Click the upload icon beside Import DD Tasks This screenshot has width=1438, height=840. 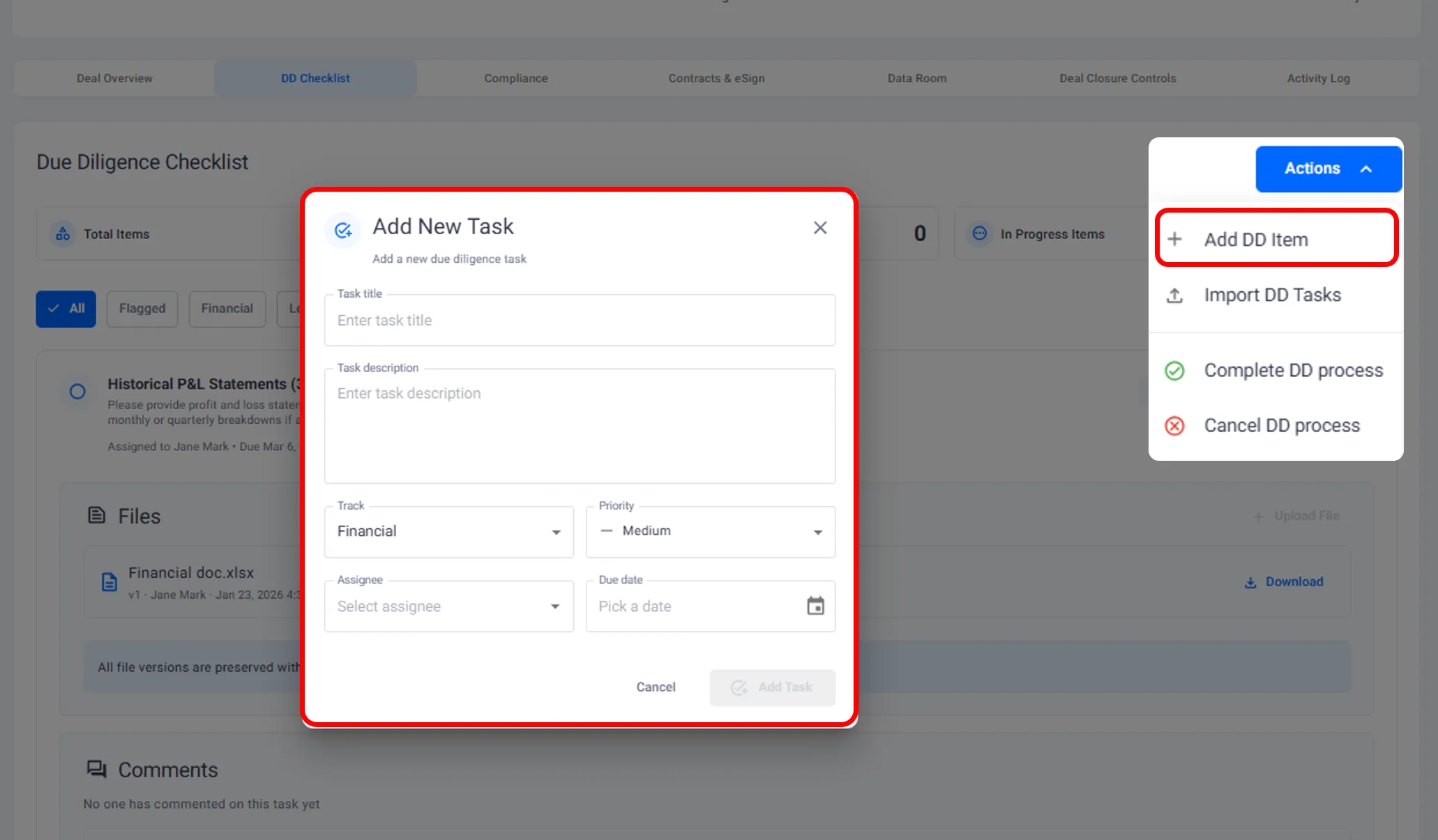click(1174, 296)
